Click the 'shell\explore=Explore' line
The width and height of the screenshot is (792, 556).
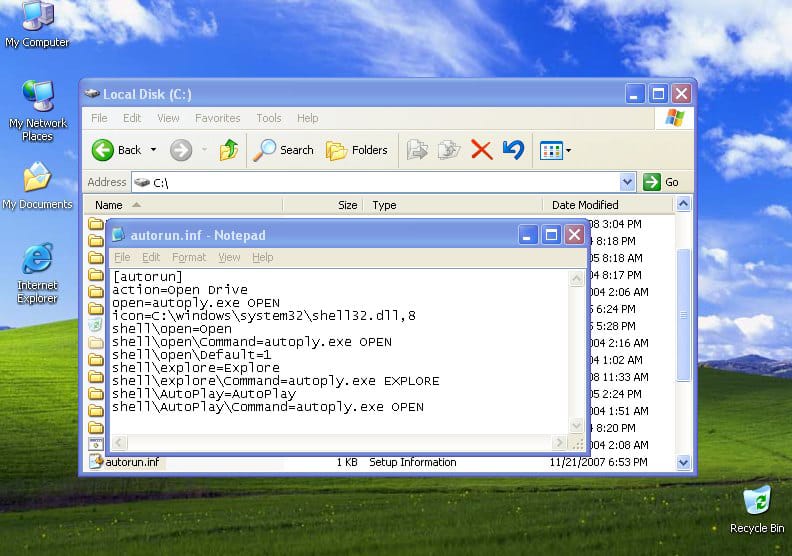196,368
